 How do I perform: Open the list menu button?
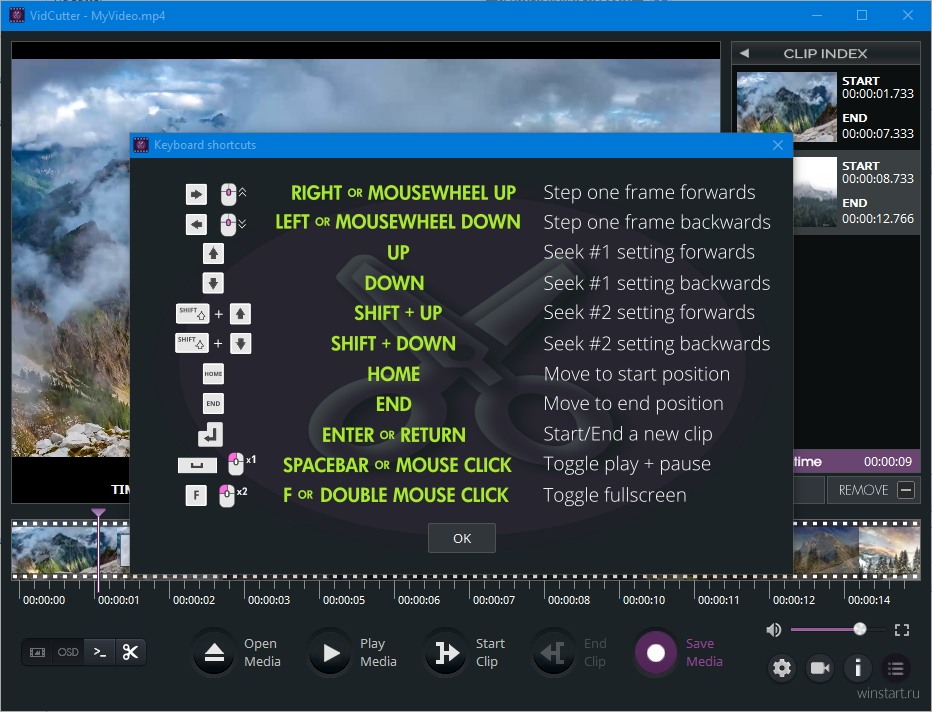(896, 668)
